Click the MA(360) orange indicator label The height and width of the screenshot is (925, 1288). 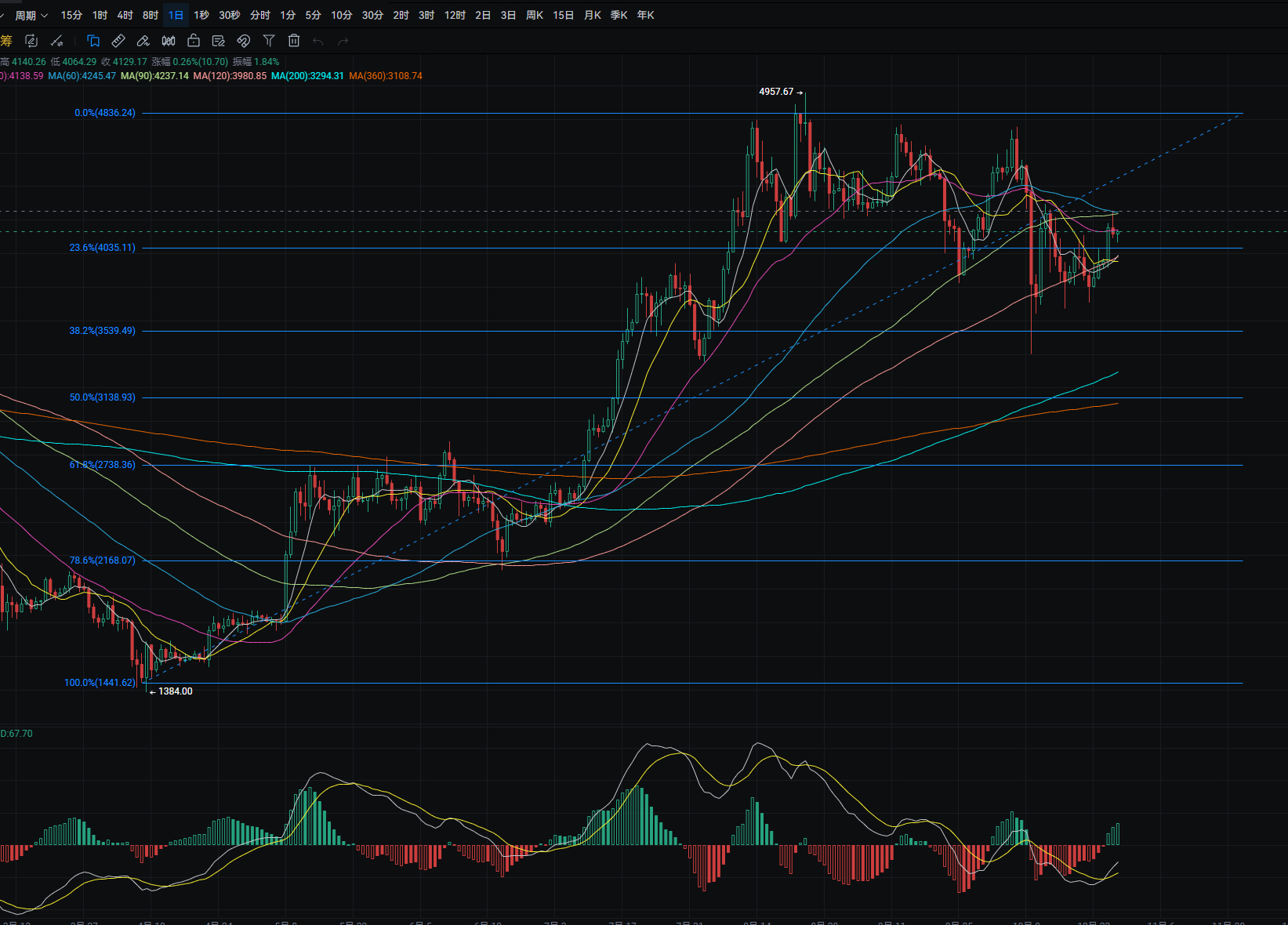point(386,76)
